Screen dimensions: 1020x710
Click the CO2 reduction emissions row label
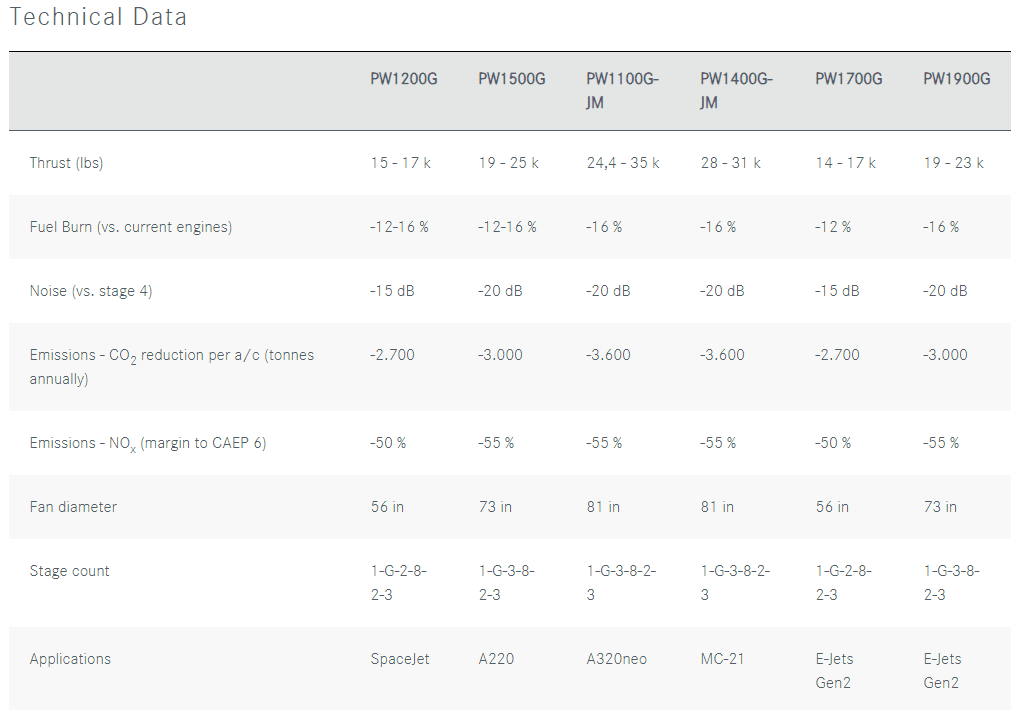[x=172, y=367]
